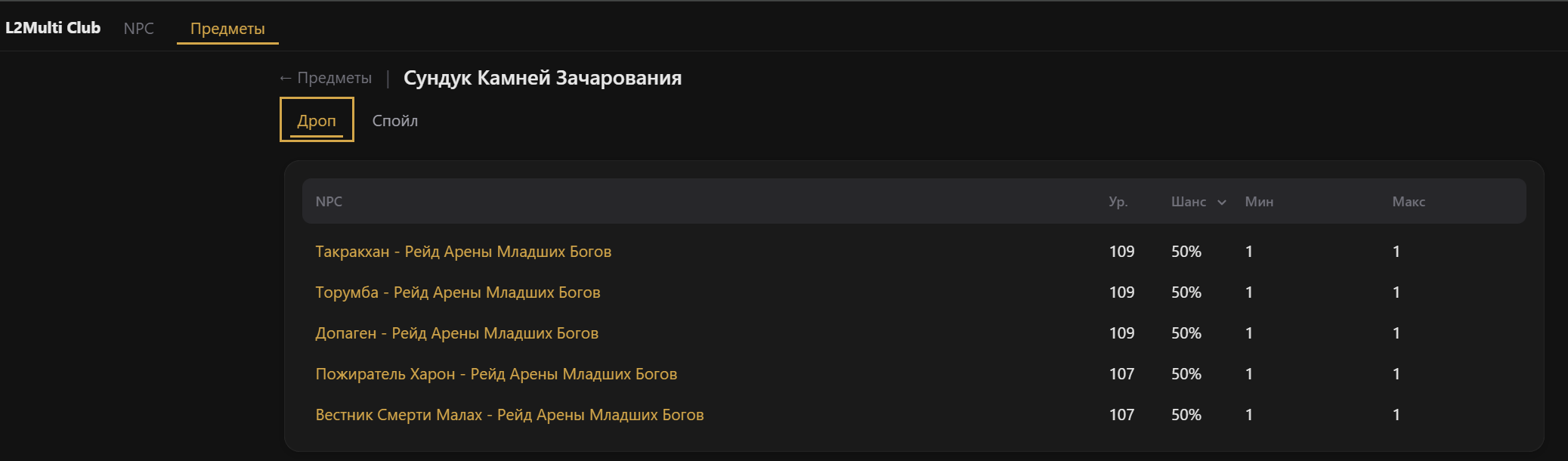
Task: Open the Пожиратель Харон NPC link
Action: [x=496, y=374]
